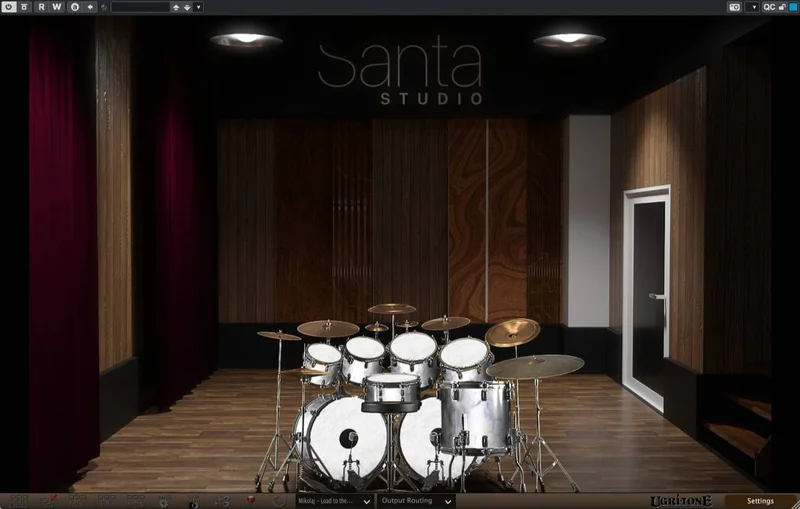Click the Ugritone logo
The width and height of the screenshot is (800, 509).
click(681, 501)
